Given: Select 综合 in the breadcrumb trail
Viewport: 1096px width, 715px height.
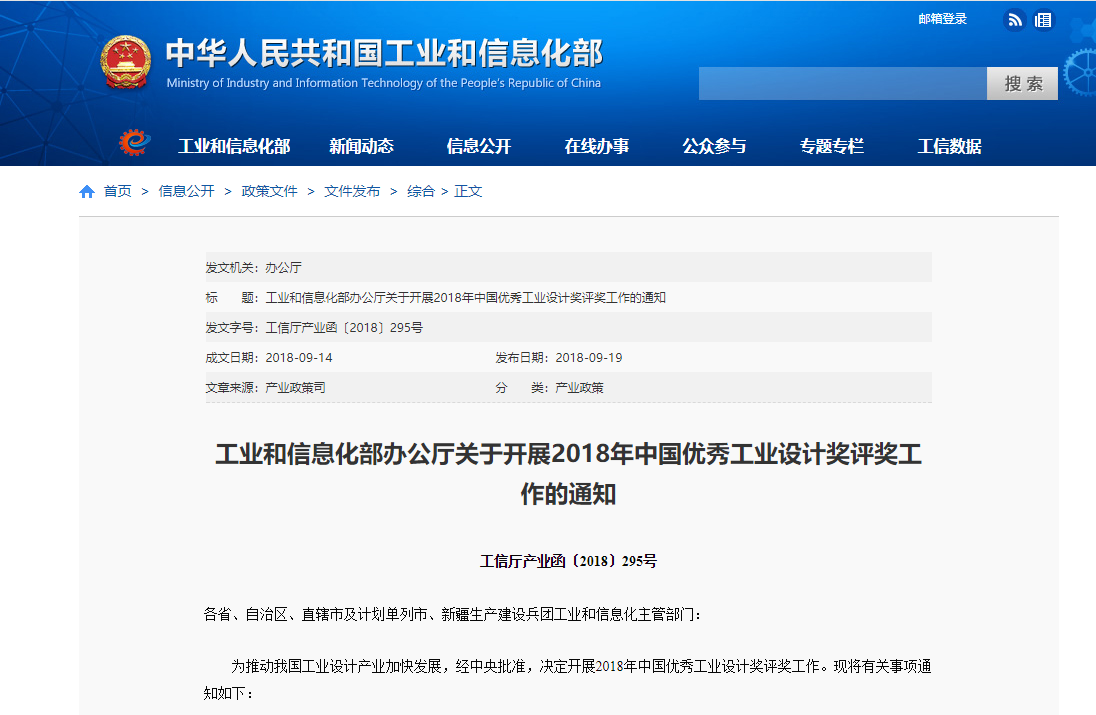Looking at the screenshot, I should coord(419,190).
